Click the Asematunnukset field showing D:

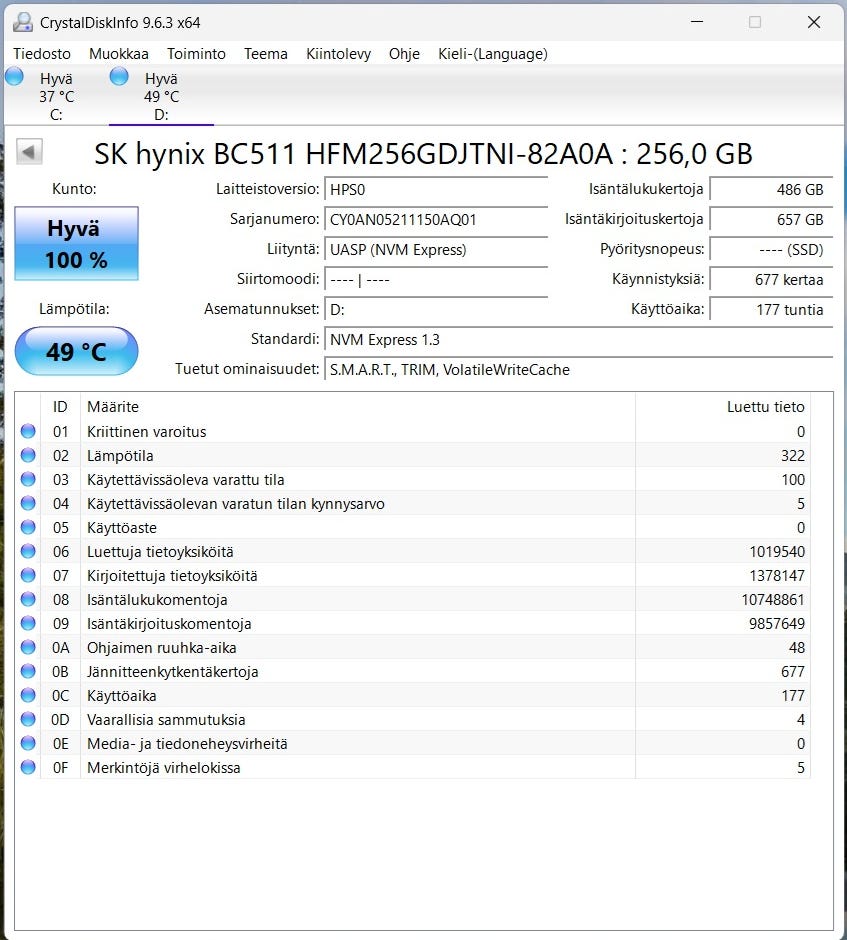[x=436, y=309]
